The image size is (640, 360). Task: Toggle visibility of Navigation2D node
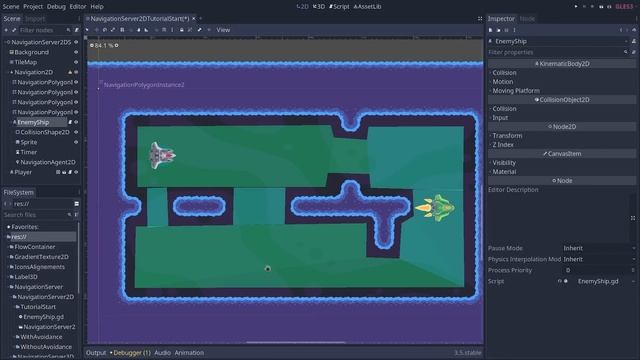coord(76,72)
